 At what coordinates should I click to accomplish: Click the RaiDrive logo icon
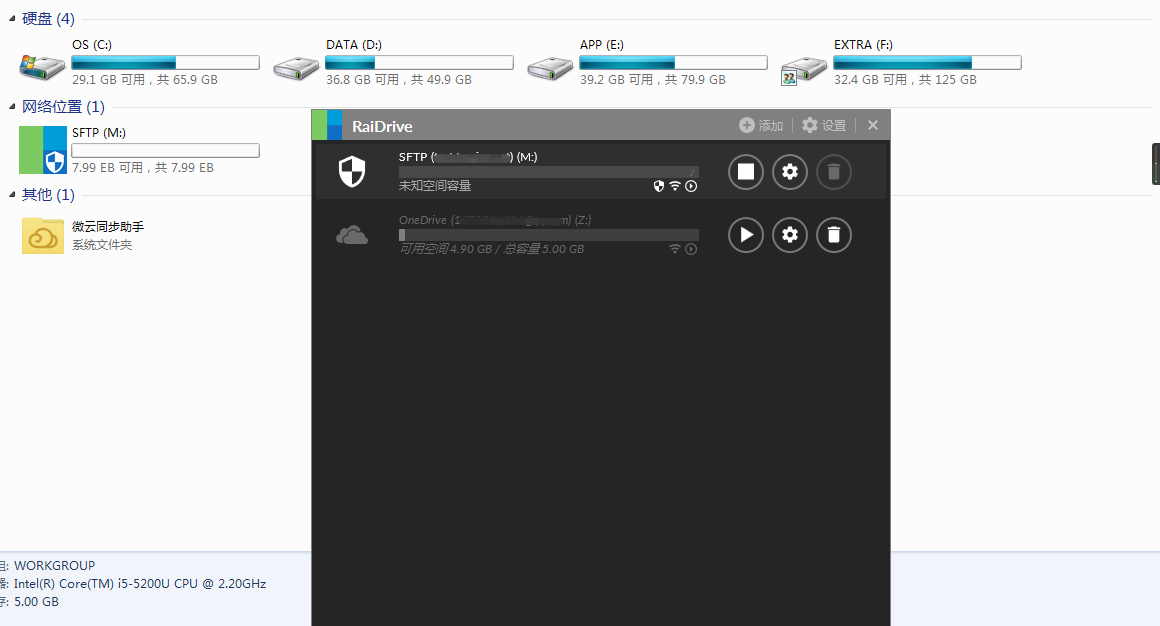point(327,125)
